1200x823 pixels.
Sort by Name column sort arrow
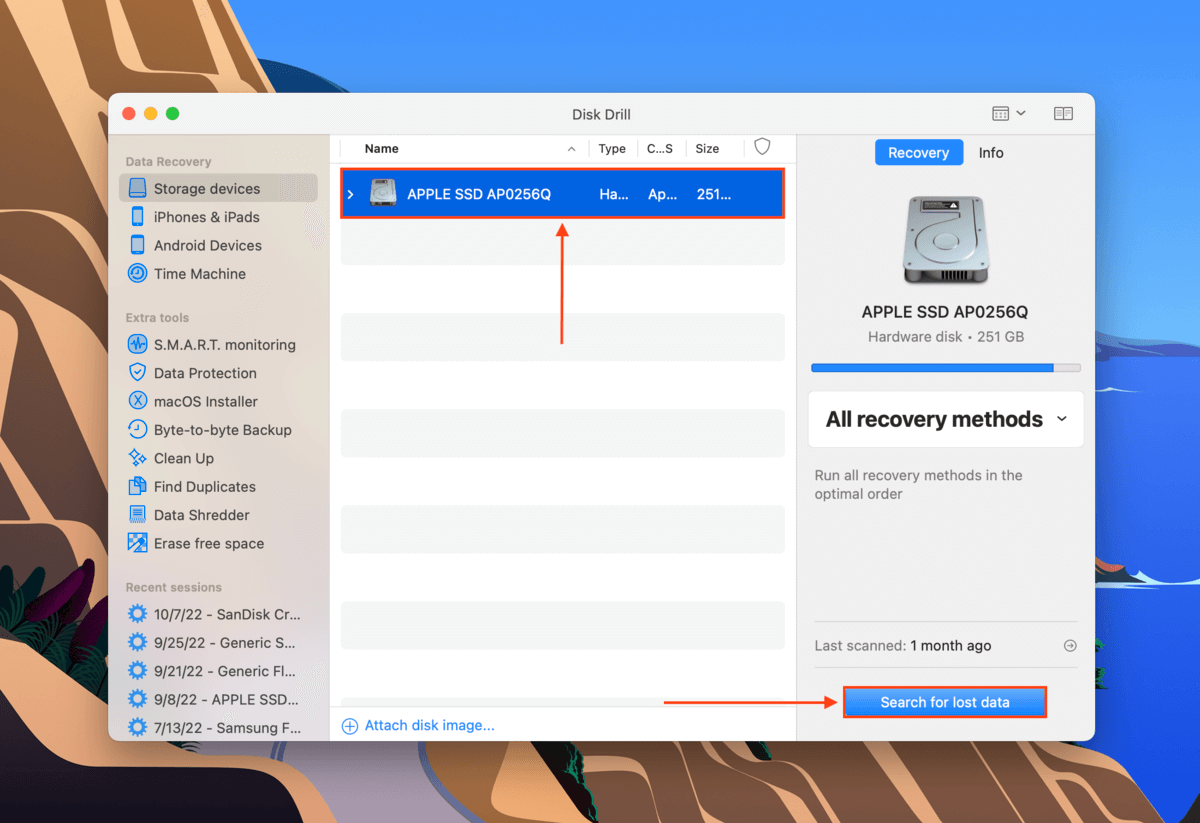click(x=571, y=149)
